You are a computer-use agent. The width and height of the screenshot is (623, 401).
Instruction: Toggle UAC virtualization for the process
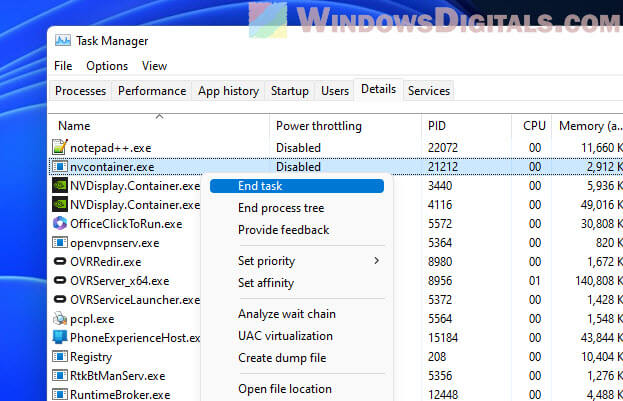[285, 336]
